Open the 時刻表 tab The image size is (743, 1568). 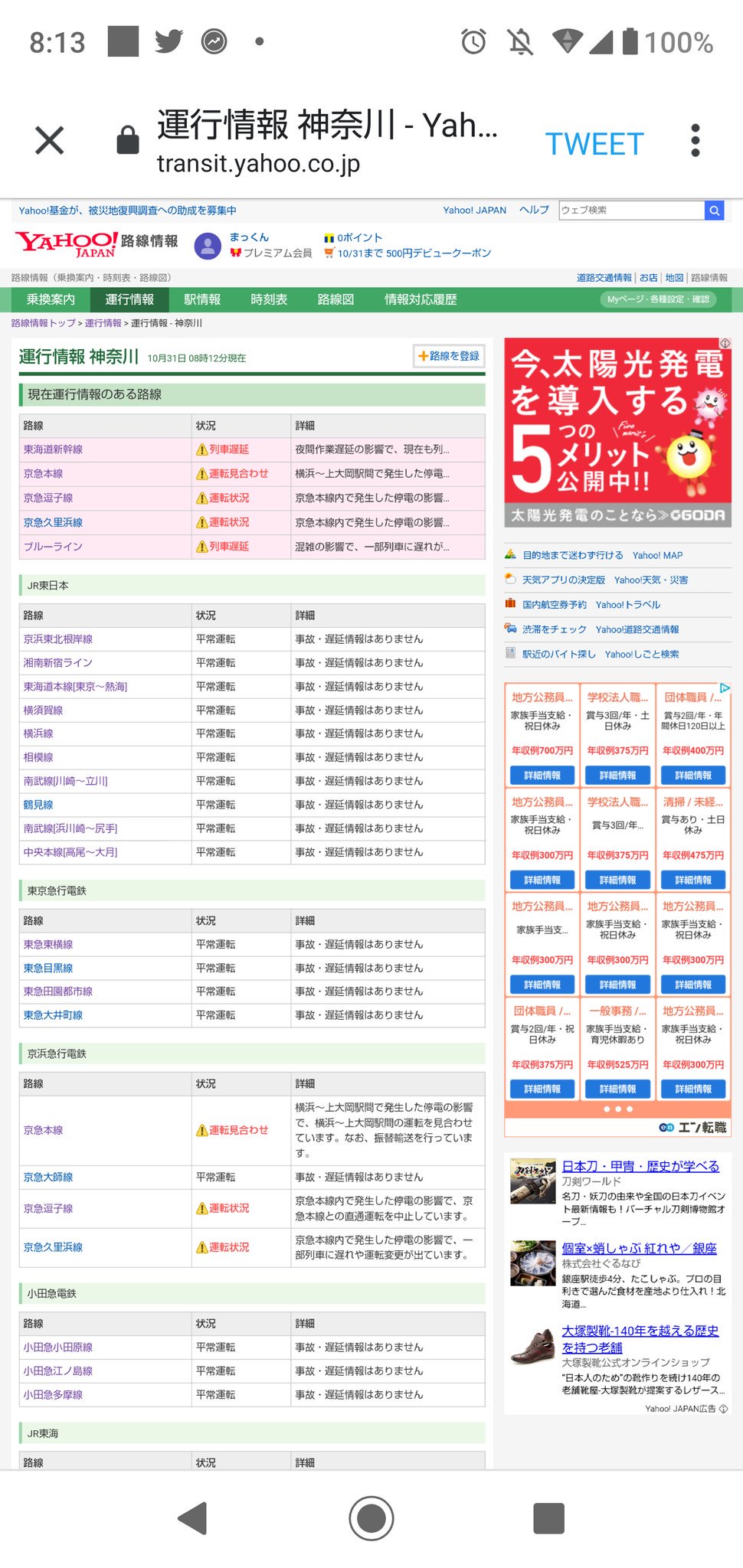coord(269,299)
